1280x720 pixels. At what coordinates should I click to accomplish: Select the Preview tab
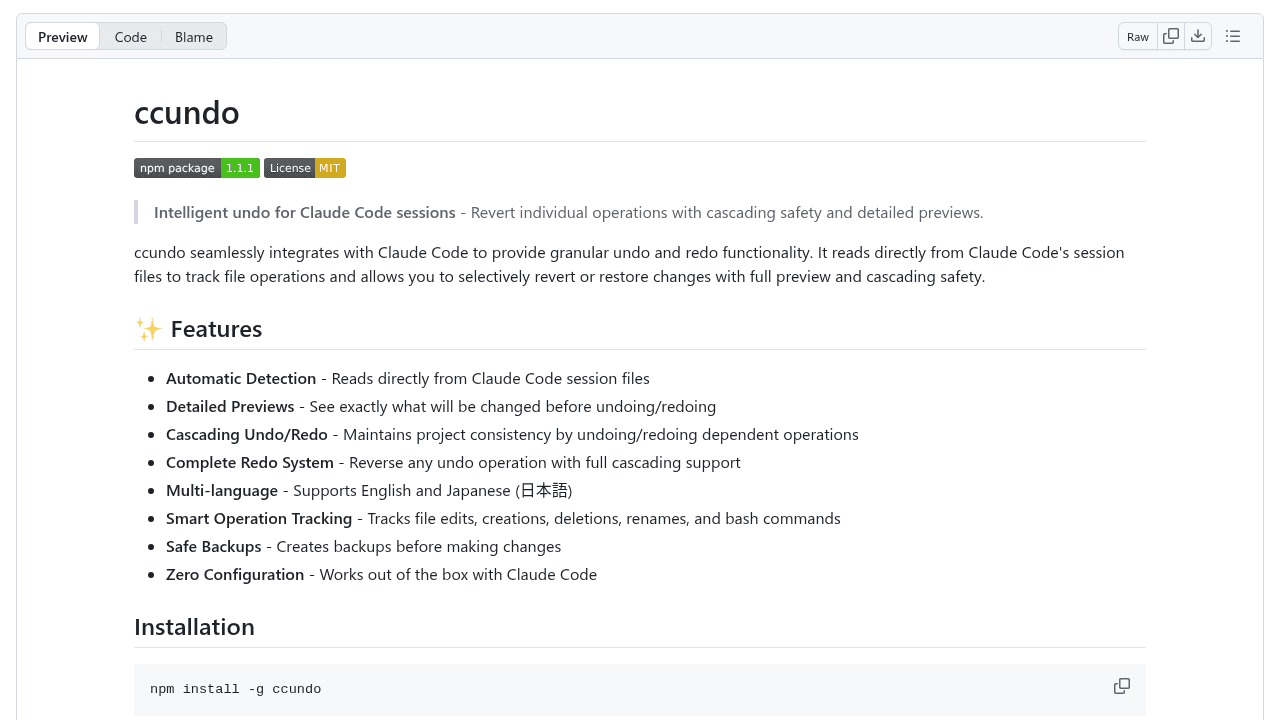click(x=62, y=37)
